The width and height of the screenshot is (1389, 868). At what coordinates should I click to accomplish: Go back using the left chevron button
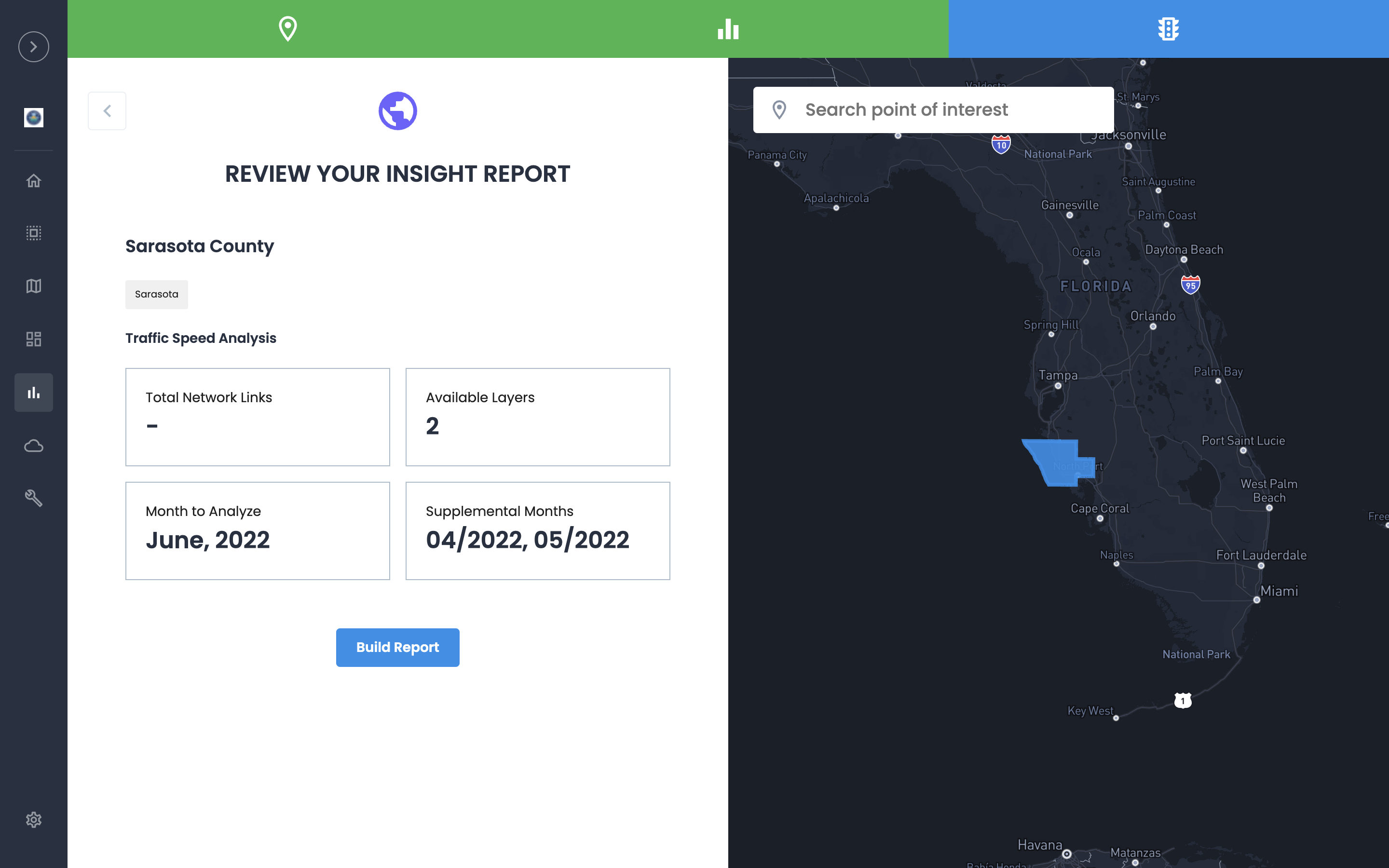(x=107, y=111)
